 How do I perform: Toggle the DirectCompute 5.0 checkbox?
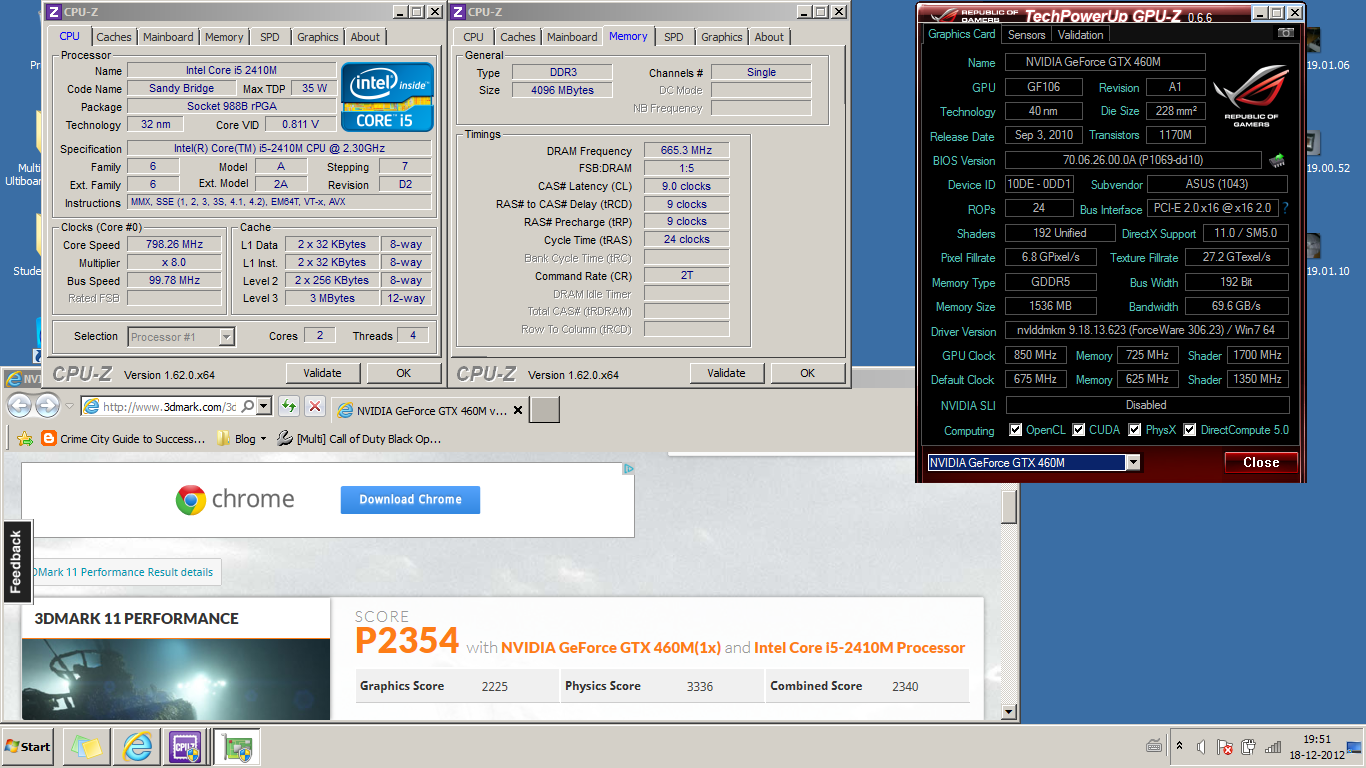click(1190, 430)
